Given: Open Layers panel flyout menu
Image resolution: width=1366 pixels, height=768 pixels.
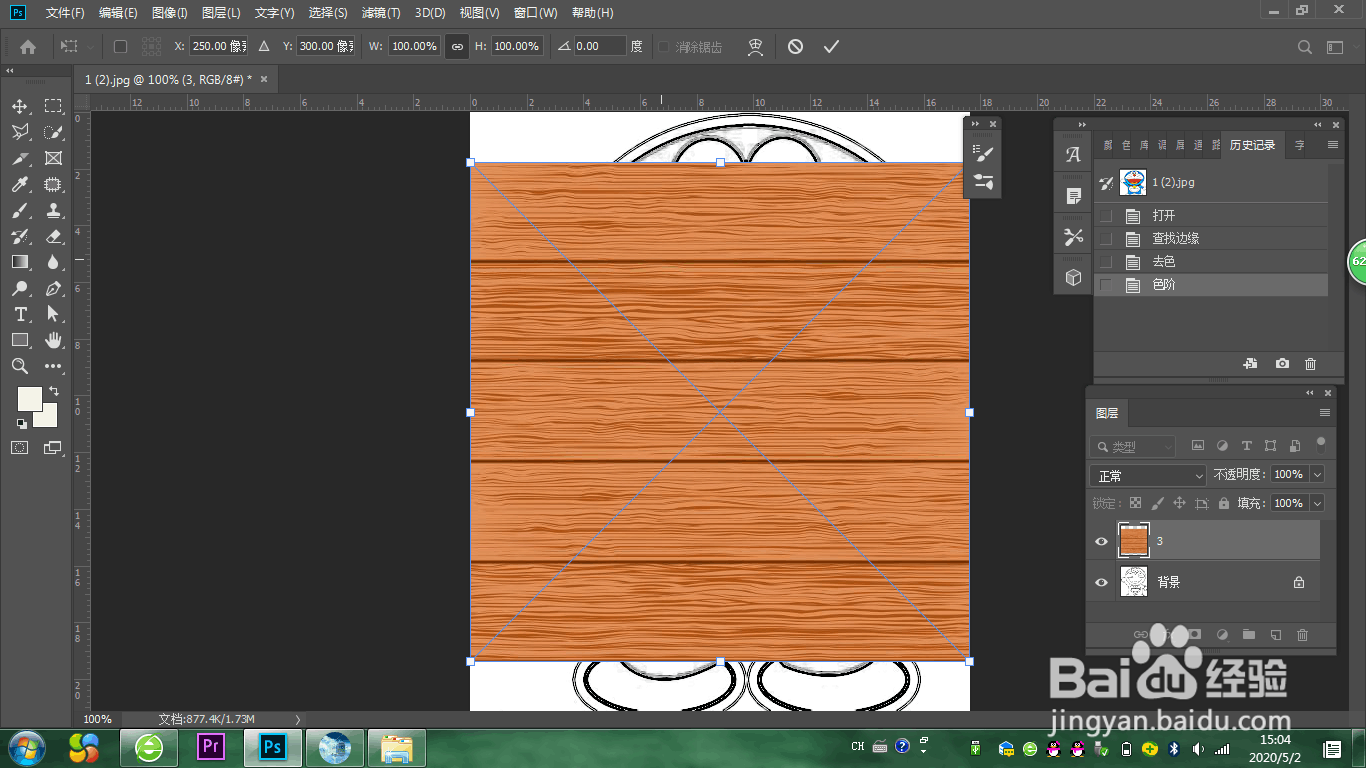Looking at the screenshot, I should pyautogui.click(x=1324, y=413).
